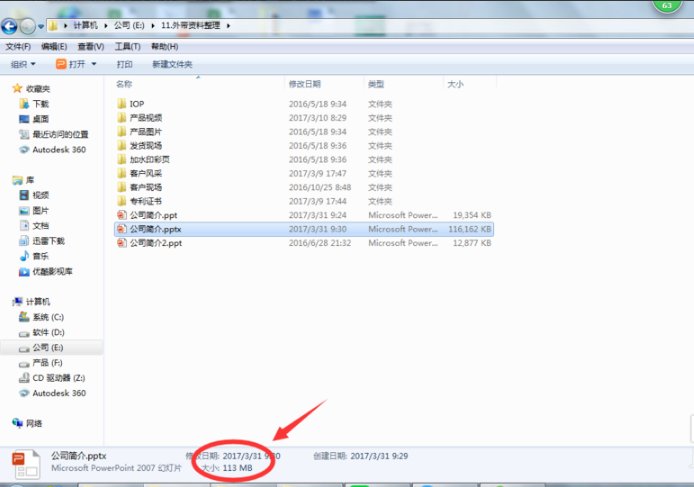
Task: Select the CD 驱动器 (Z:) drive
Action: click(58, 378)
